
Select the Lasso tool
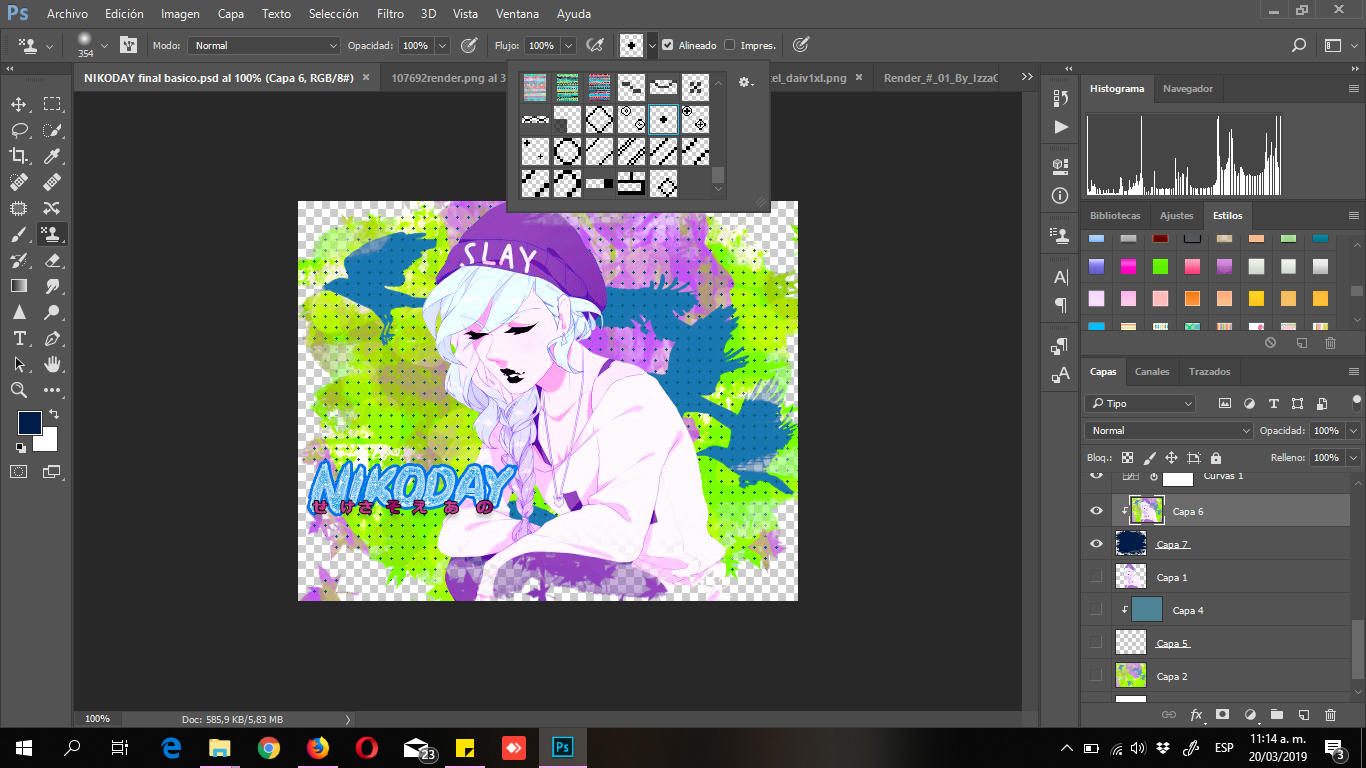point(19,130)
